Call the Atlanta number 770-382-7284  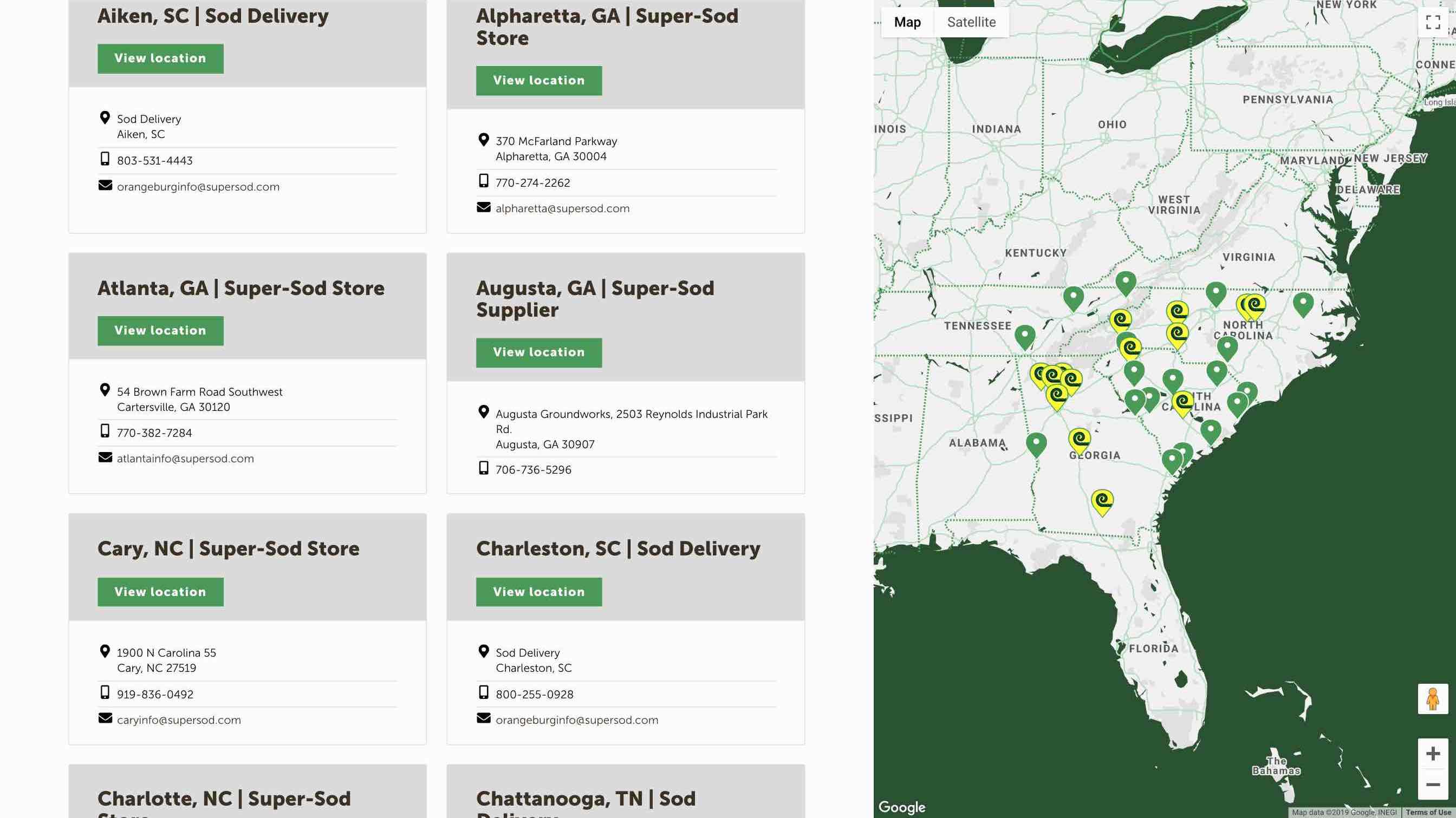tap(154, 433)
